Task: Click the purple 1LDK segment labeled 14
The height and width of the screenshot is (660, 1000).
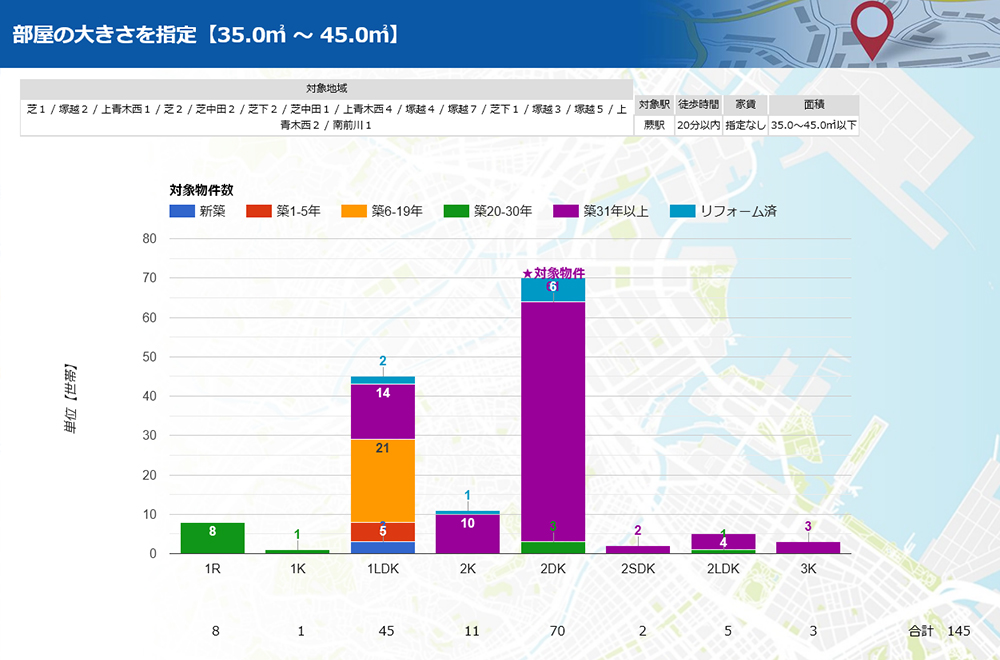Action: pos(383,411)
